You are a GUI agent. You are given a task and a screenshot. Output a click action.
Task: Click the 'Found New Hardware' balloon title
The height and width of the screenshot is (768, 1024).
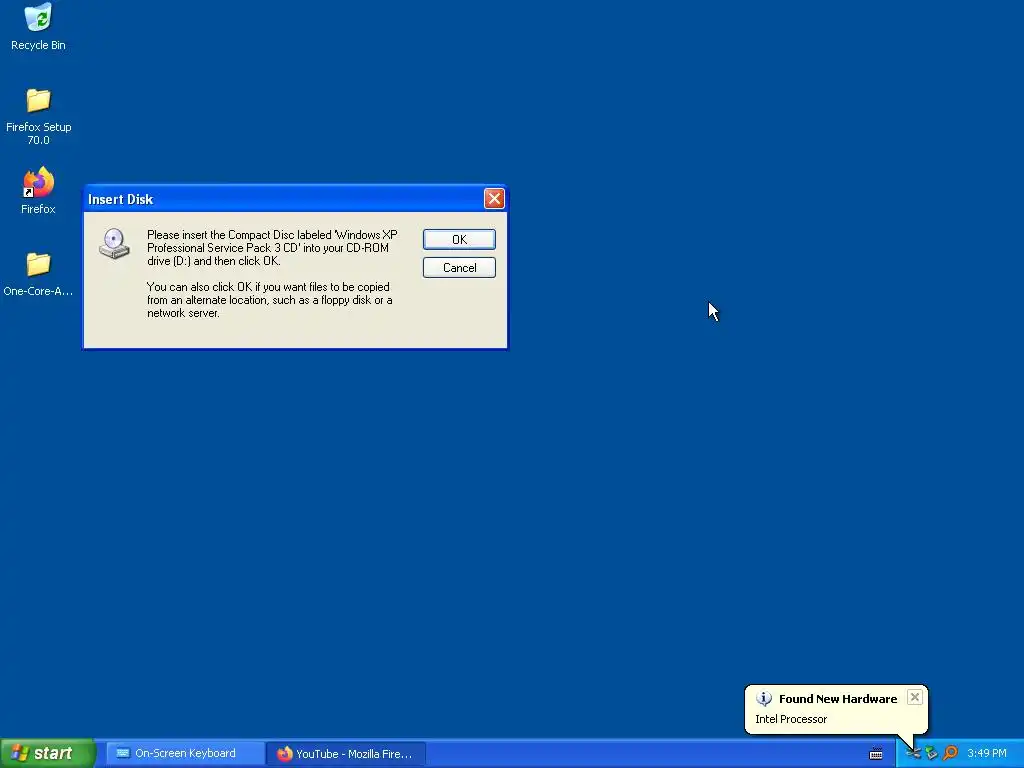(x=838, y=699)
